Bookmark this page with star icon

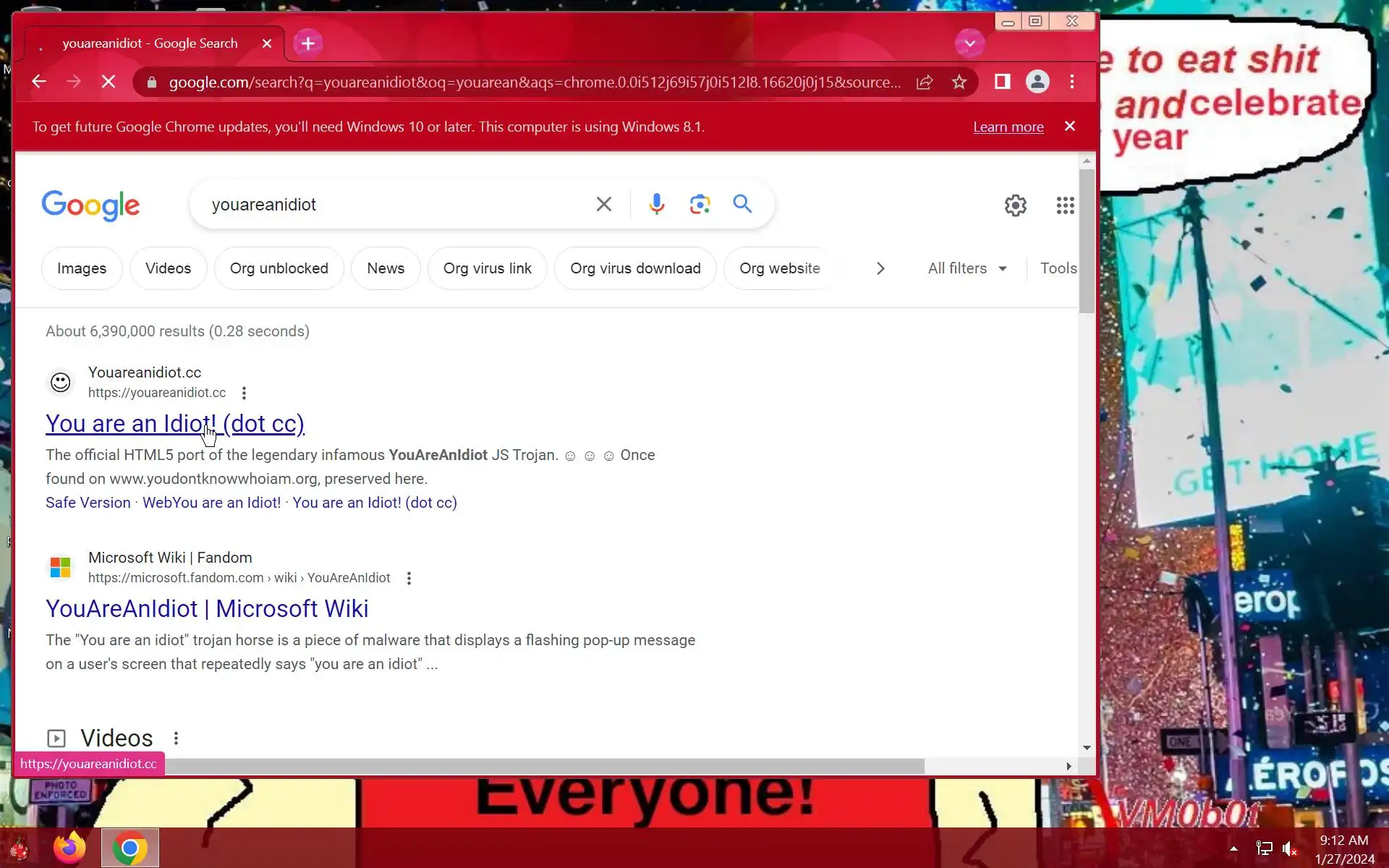pos(959,82)
